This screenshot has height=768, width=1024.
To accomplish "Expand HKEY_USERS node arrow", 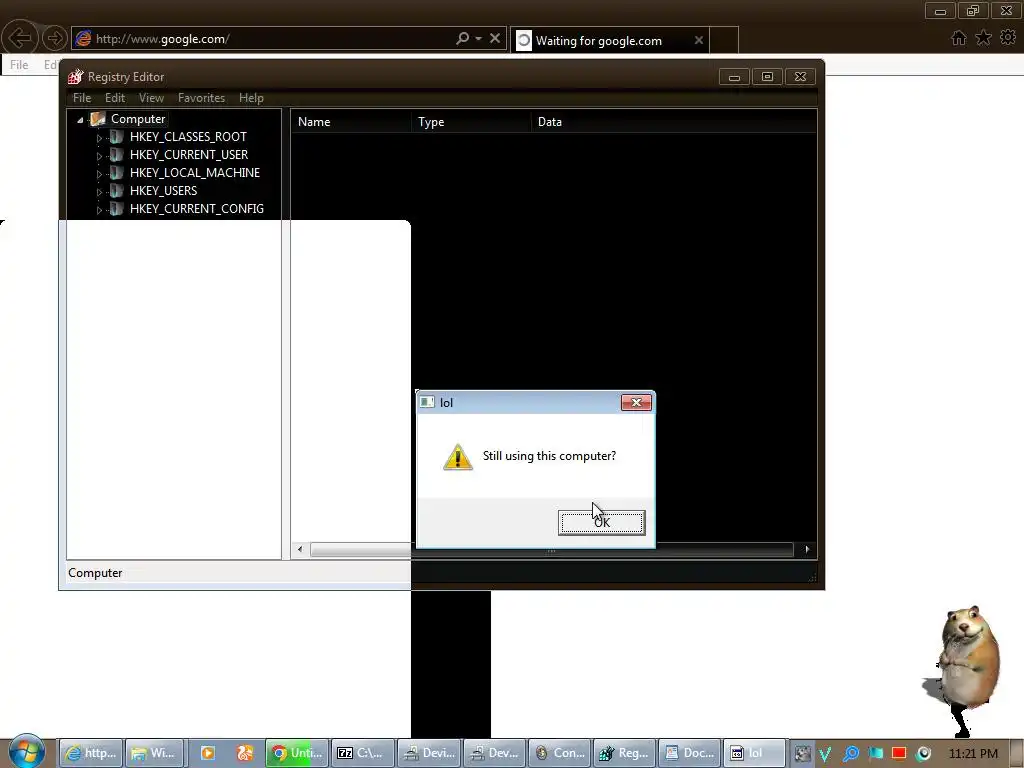I will [99, 192].
